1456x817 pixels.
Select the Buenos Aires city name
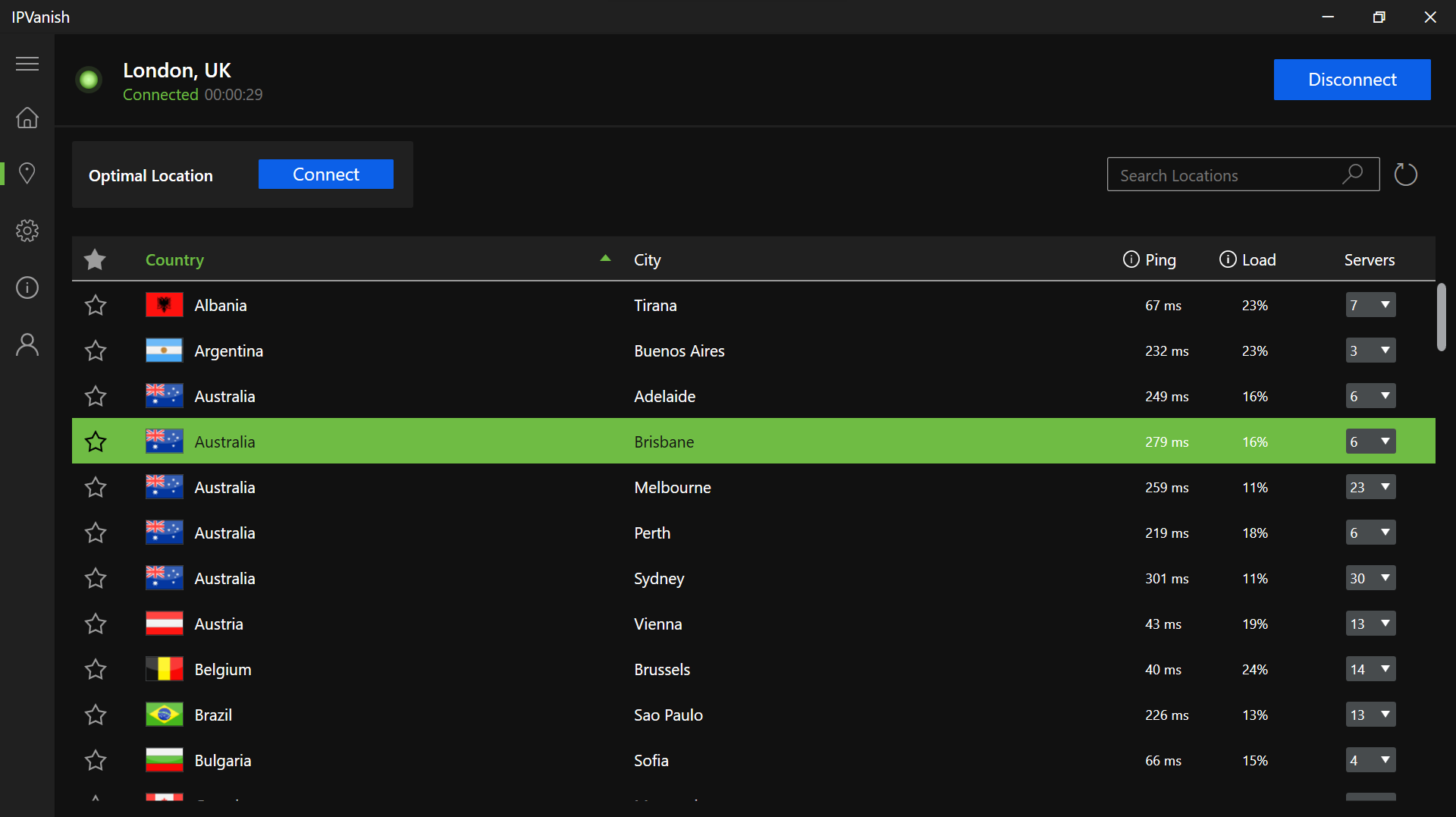(679, 350)
